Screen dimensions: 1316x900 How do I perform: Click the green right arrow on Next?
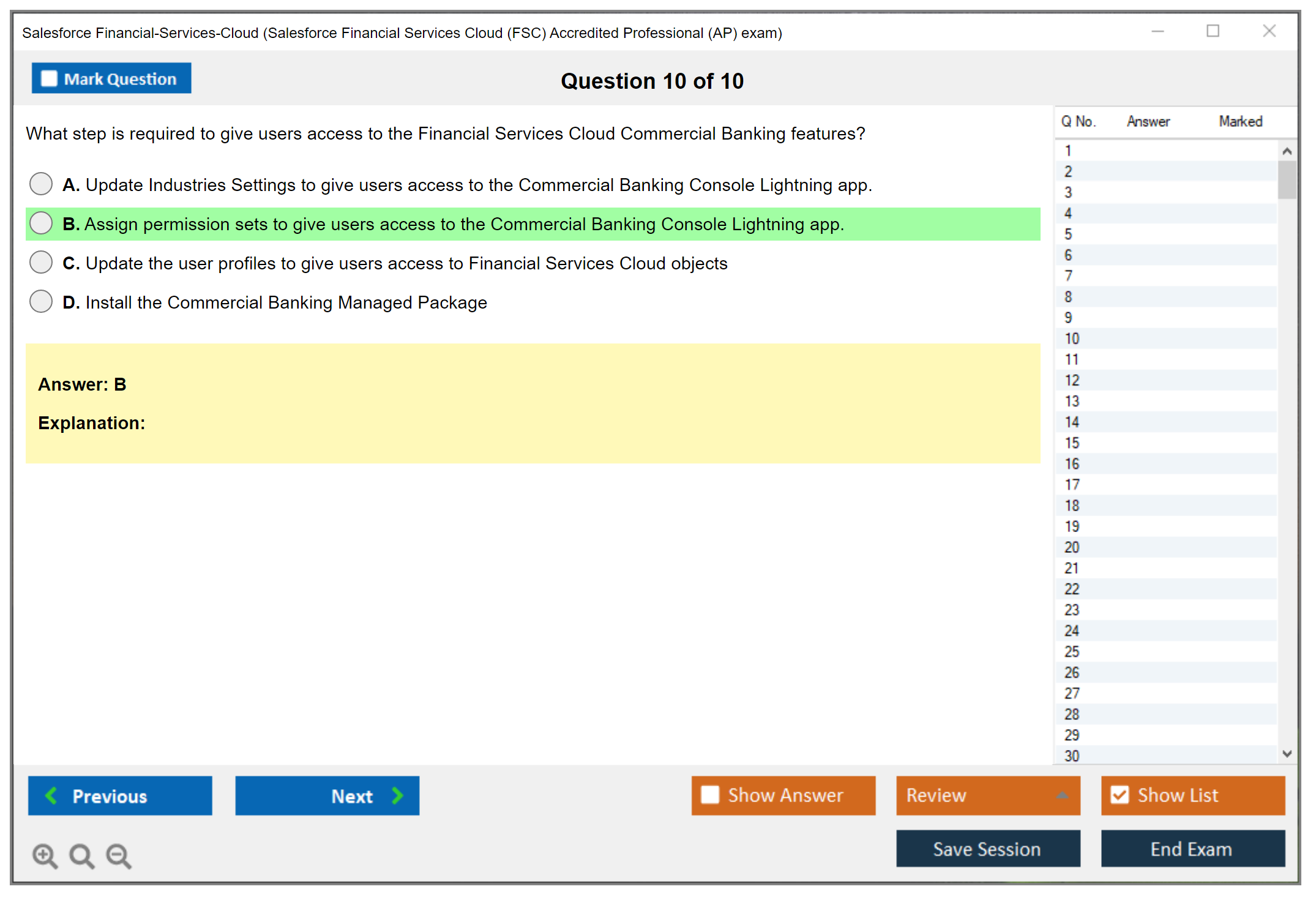tap(397, 795)
